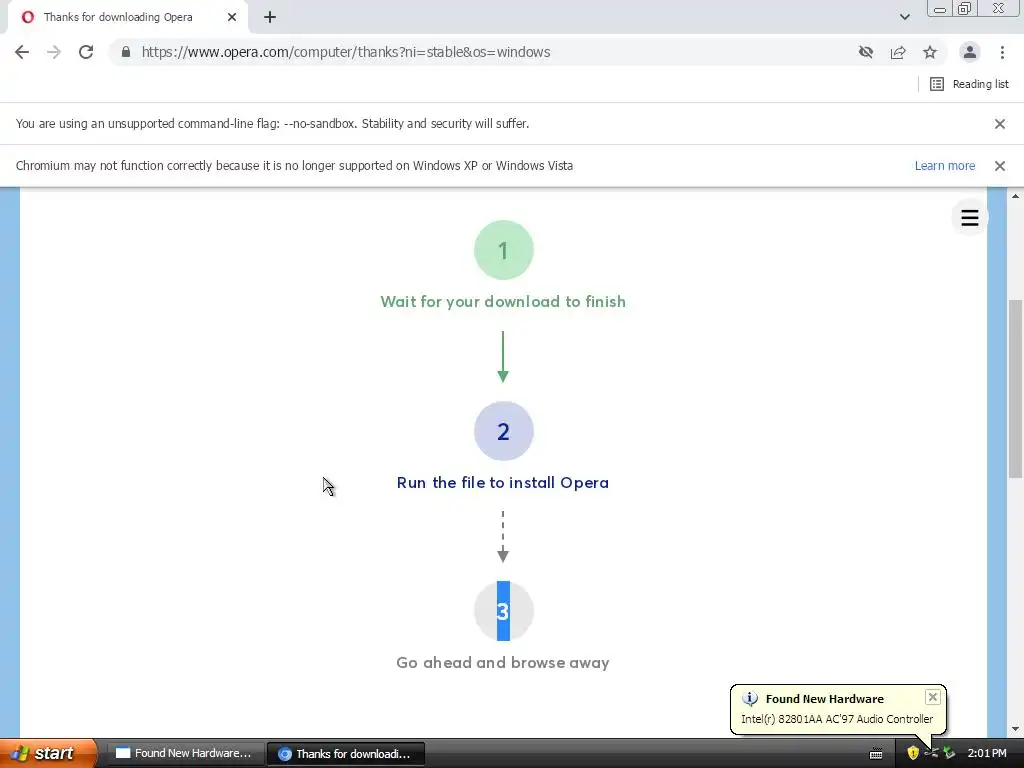The height and width of the screenshot is (768, 1024).
Task: Click Chromium Windows XP support notice text
Action: [x=294, y=166]
